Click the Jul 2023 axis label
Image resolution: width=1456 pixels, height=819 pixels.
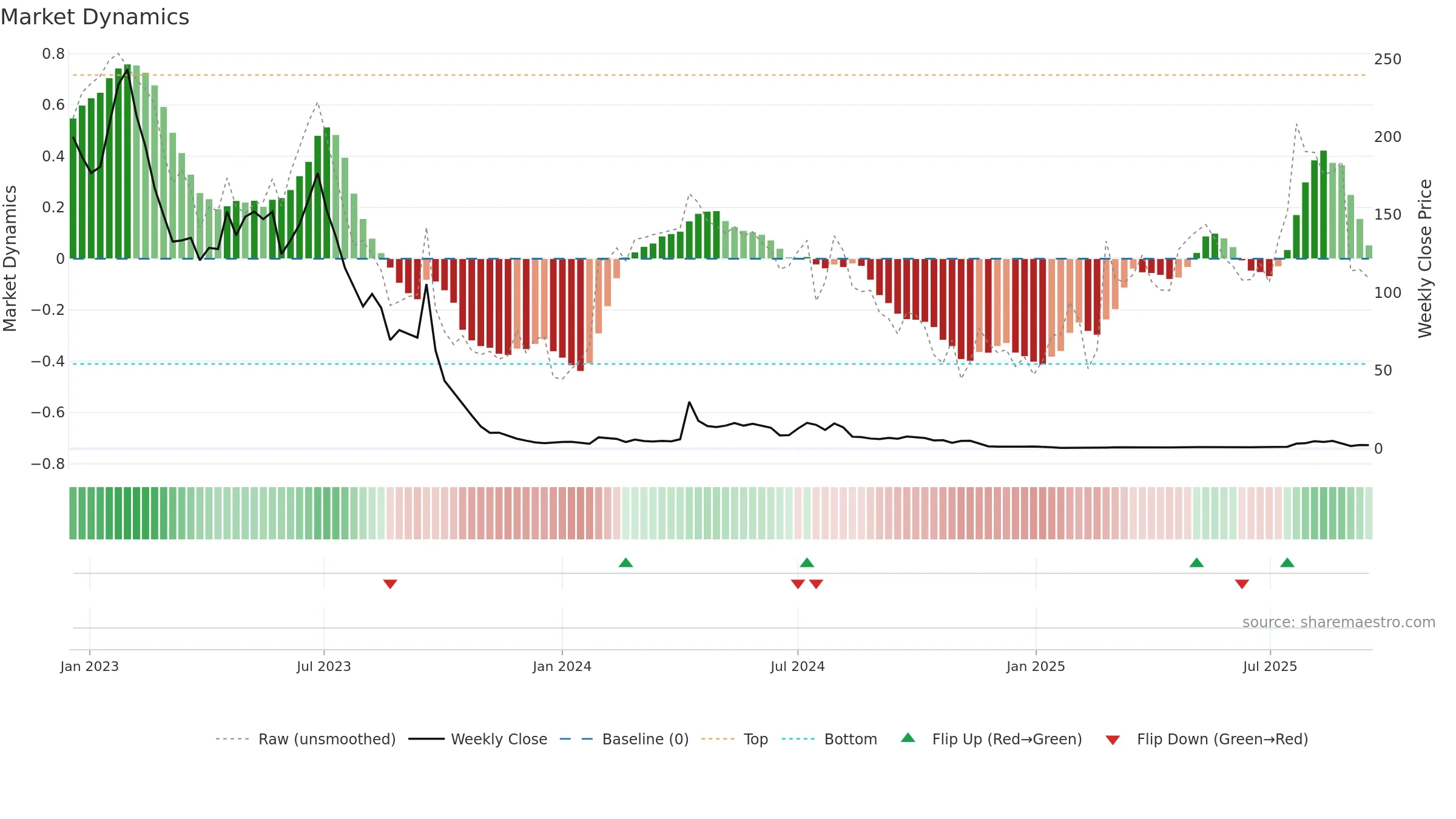pos(323,666)
